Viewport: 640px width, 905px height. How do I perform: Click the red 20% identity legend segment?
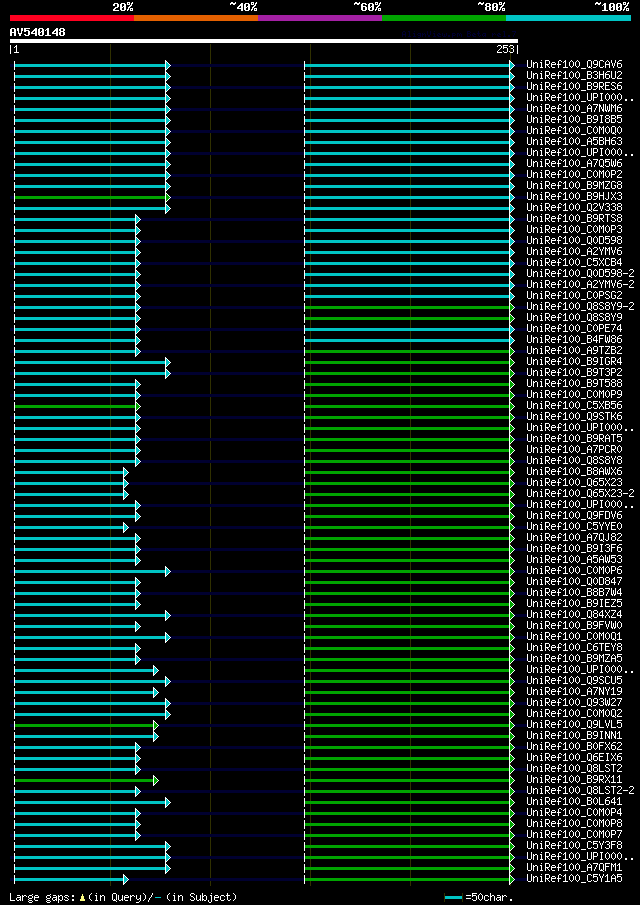[72, 18]
